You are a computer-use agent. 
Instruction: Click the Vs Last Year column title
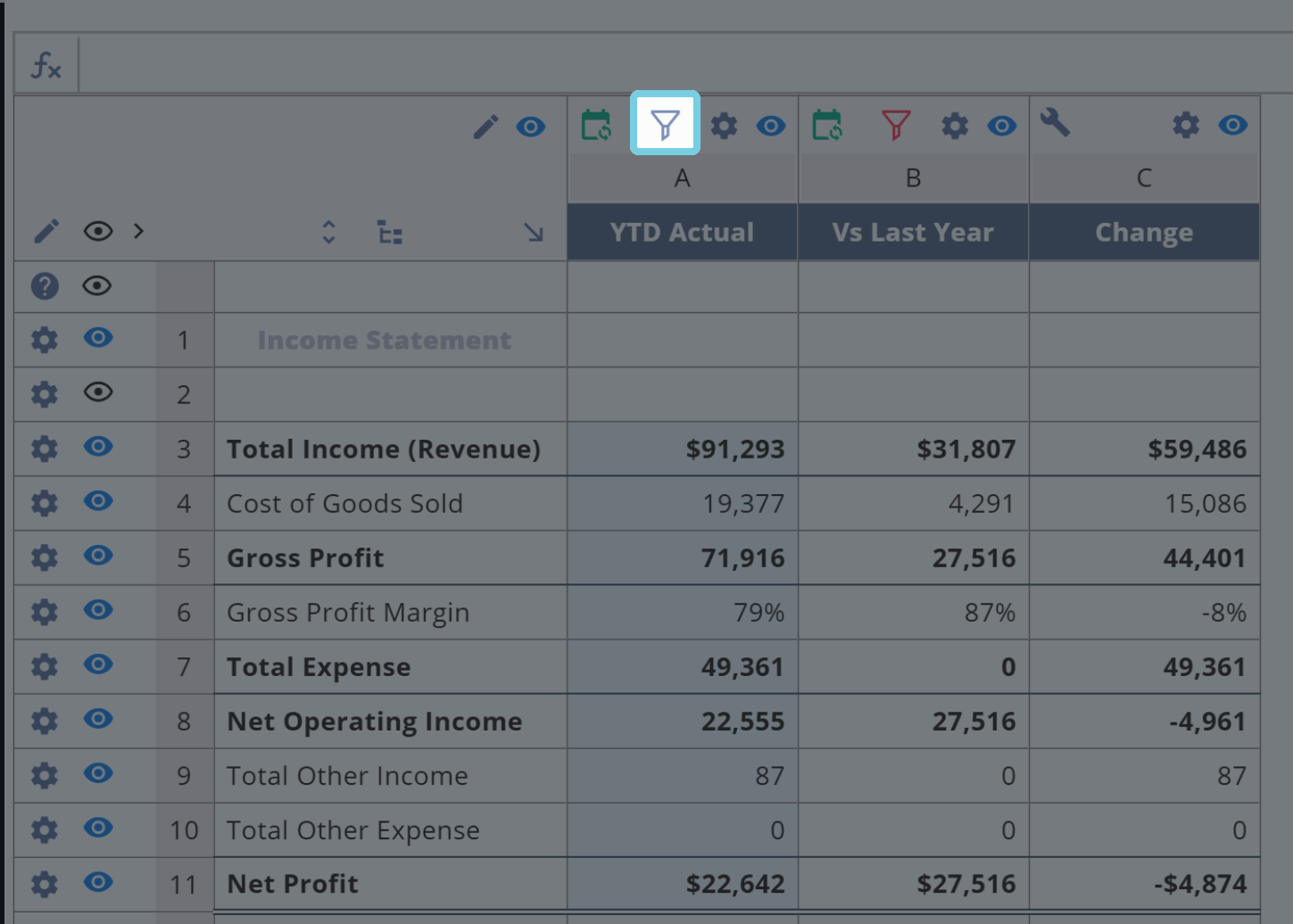point(914,232)
